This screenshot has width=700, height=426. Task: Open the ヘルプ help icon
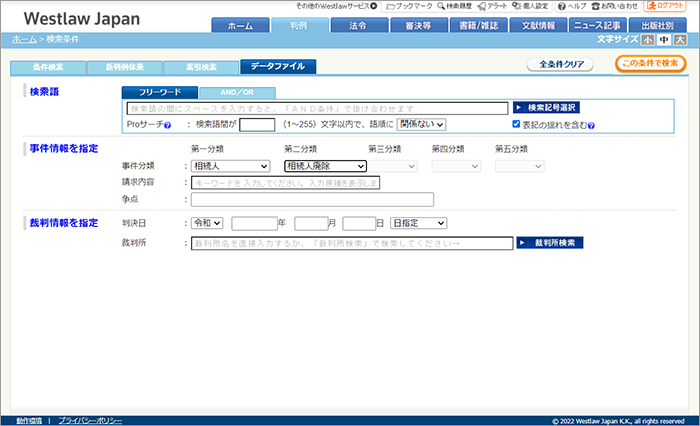572,6
